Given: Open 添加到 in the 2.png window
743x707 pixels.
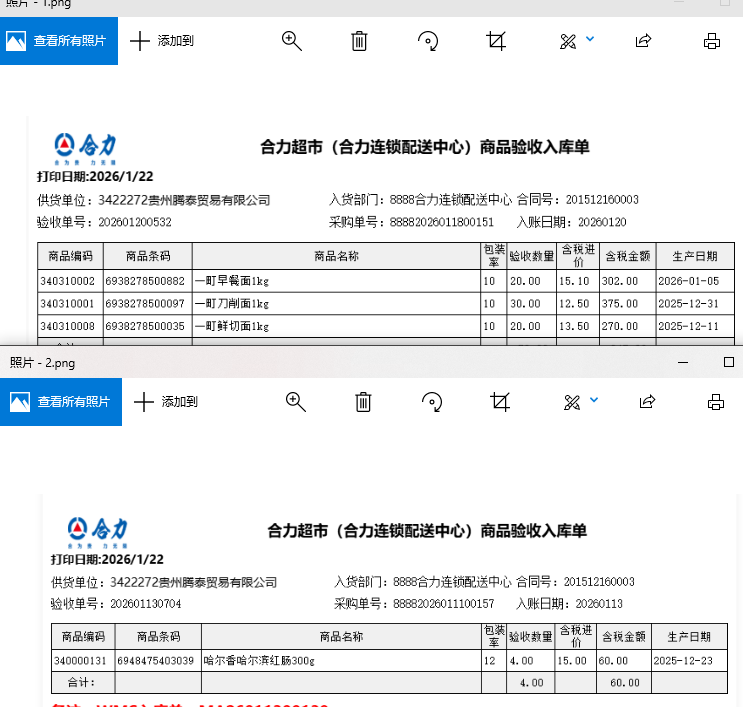Looking at the screenshot, I should click(x=167, y=402).
